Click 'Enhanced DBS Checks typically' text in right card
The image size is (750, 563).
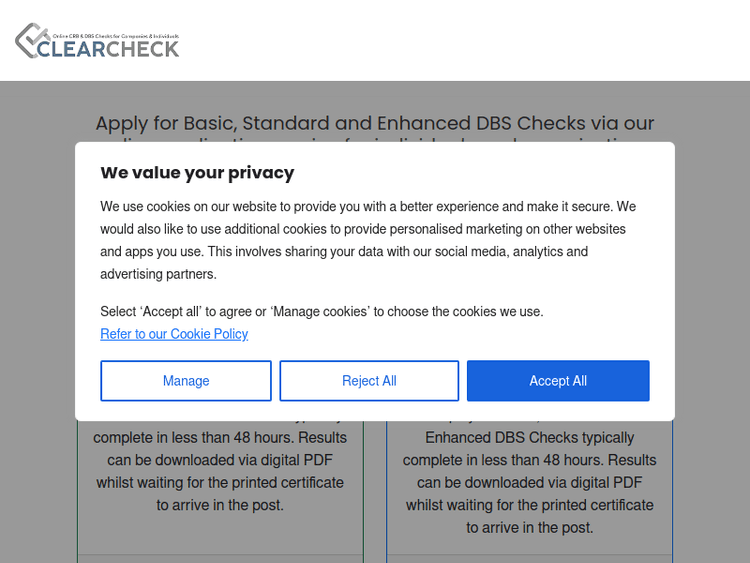point(530,438)
